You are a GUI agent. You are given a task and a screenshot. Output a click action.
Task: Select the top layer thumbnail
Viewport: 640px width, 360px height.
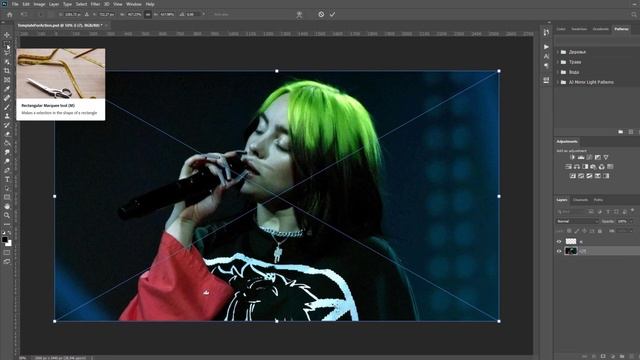tap(571, 241)
